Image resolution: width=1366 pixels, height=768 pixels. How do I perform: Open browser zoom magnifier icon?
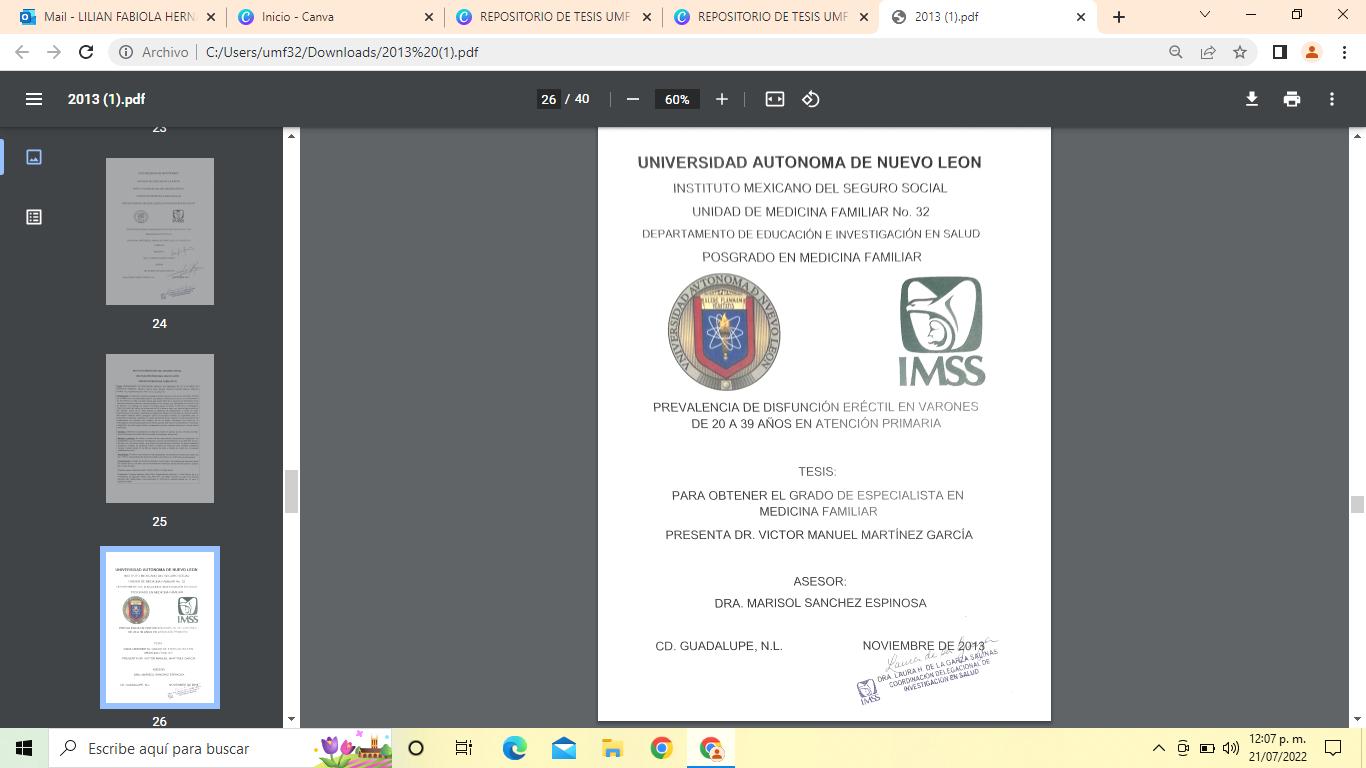point(1176,52)
